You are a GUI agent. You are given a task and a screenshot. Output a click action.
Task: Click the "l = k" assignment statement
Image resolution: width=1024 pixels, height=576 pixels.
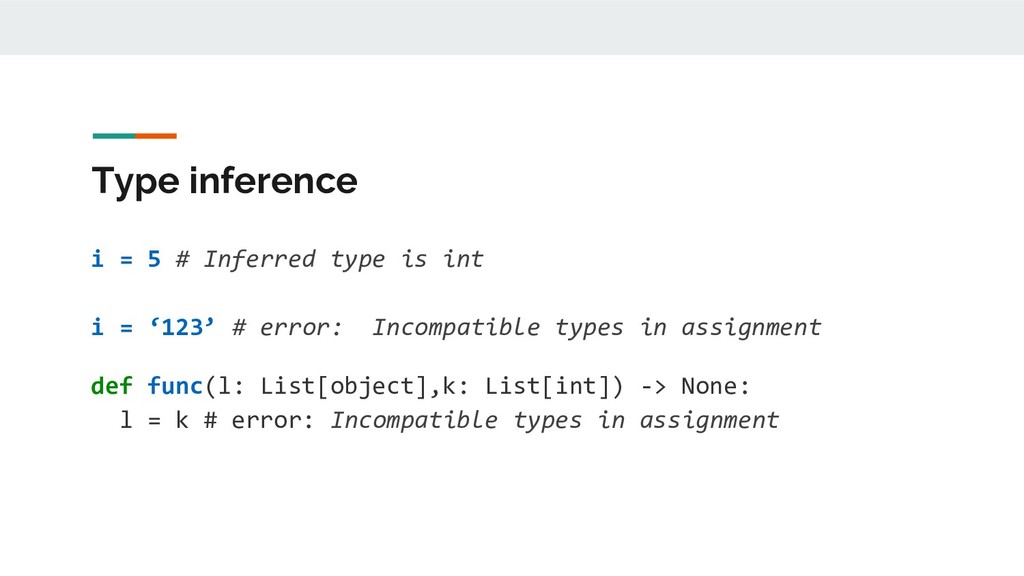pyautogui.click(x=154, y=420)
